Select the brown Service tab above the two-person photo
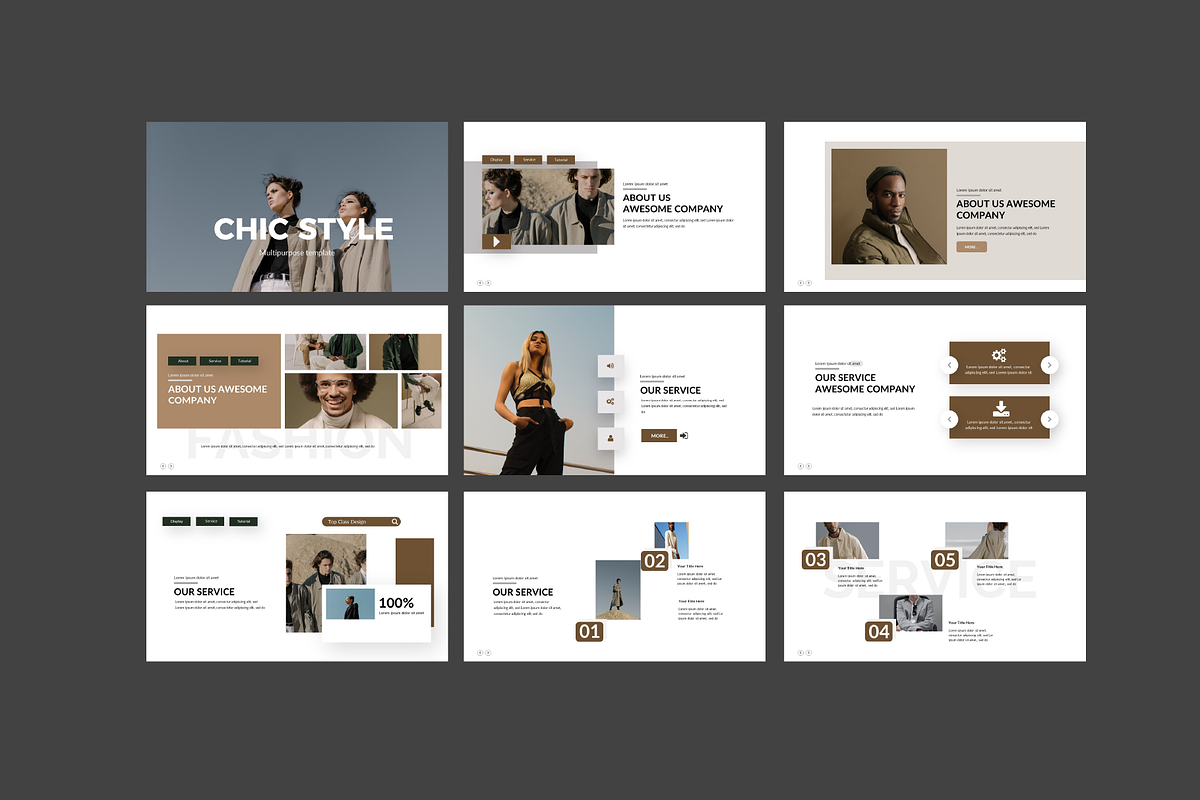Screen dimensions: 1200x800 (x=528, y=160)
